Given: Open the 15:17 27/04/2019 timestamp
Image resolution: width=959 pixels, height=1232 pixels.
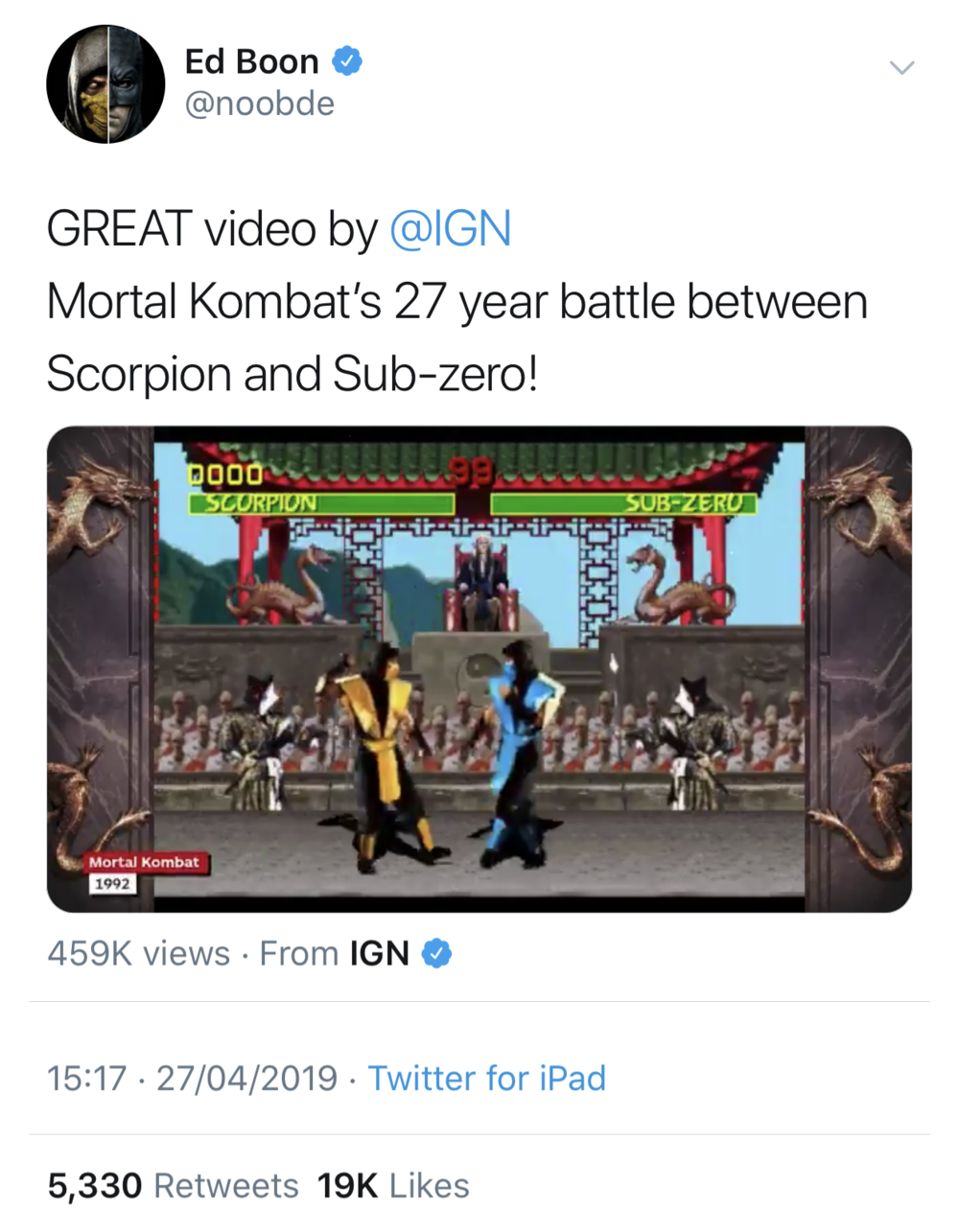Looking at the screenshot, I should [x=192, y=1079].
